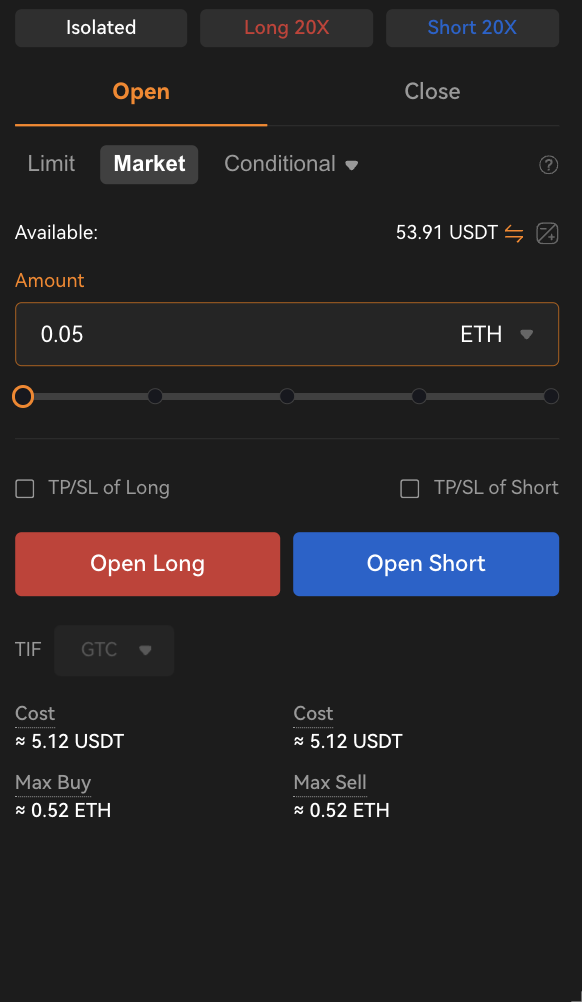Click the help question mark icon
Image resolution: width=582 pixels, height=1002 pixels.
pyautogui.click(x=548, y=165)
